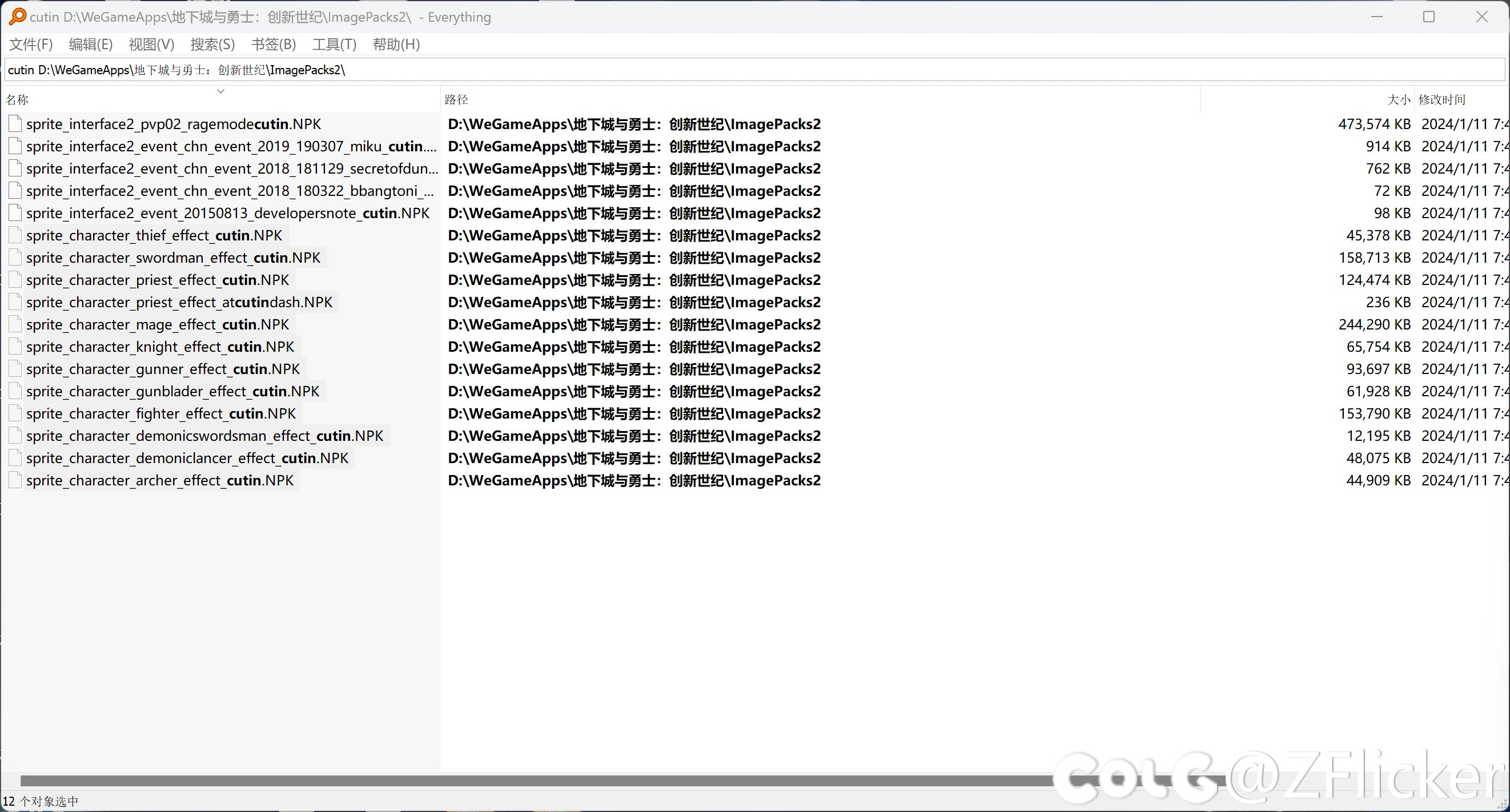Click file icon of the bbangtoni row
Image resolution: width=1510 pixels, height=812 pixels.
point(16,191)
